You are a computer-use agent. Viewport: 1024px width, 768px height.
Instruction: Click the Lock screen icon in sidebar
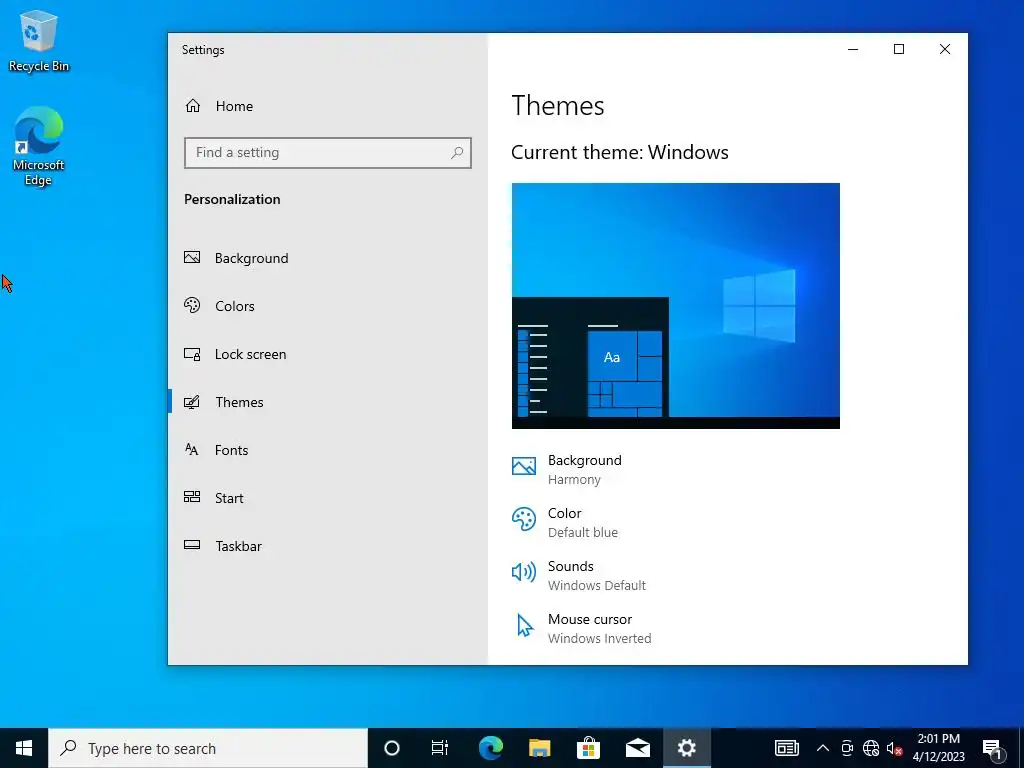click(x=192, y=354)
